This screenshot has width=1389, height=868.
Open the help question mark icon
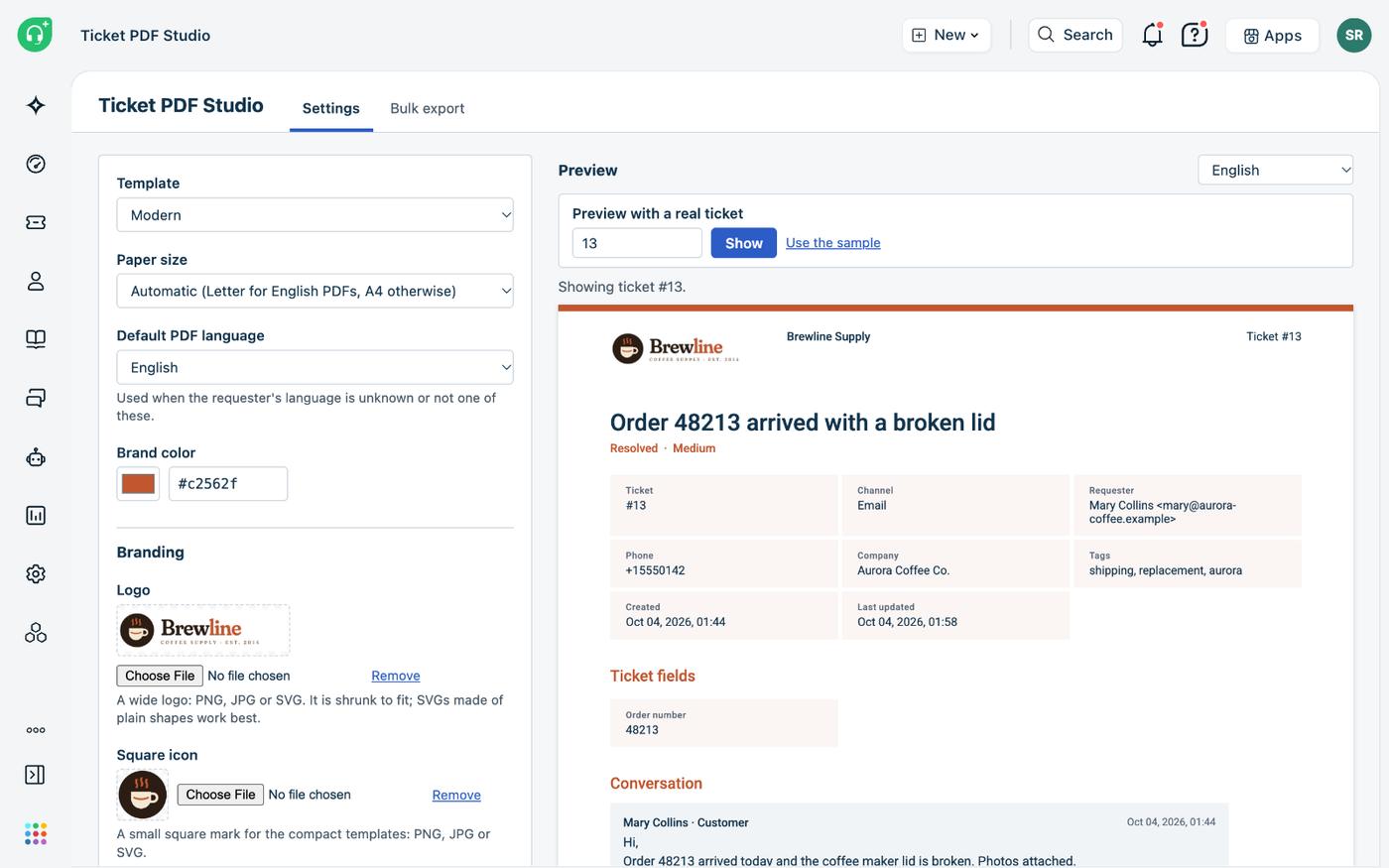(1195, 35)
